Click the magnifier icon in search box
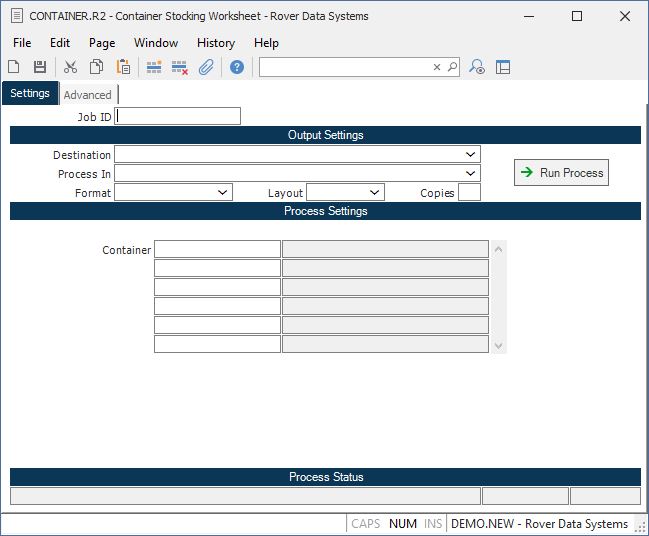The height and width of the screenshot is (536, 649). [452, 67]
